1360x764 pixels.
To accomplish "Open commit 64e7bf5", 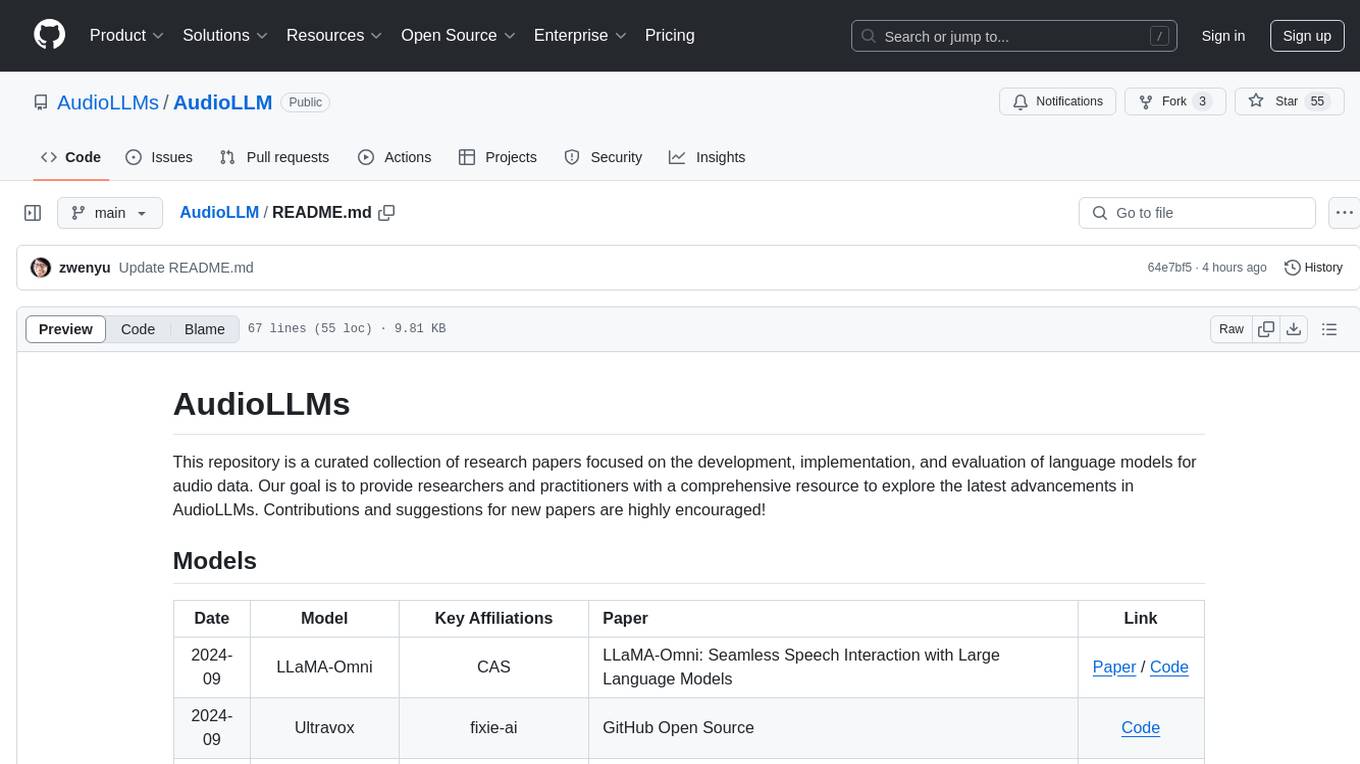I will click(x=1169, y=268).
